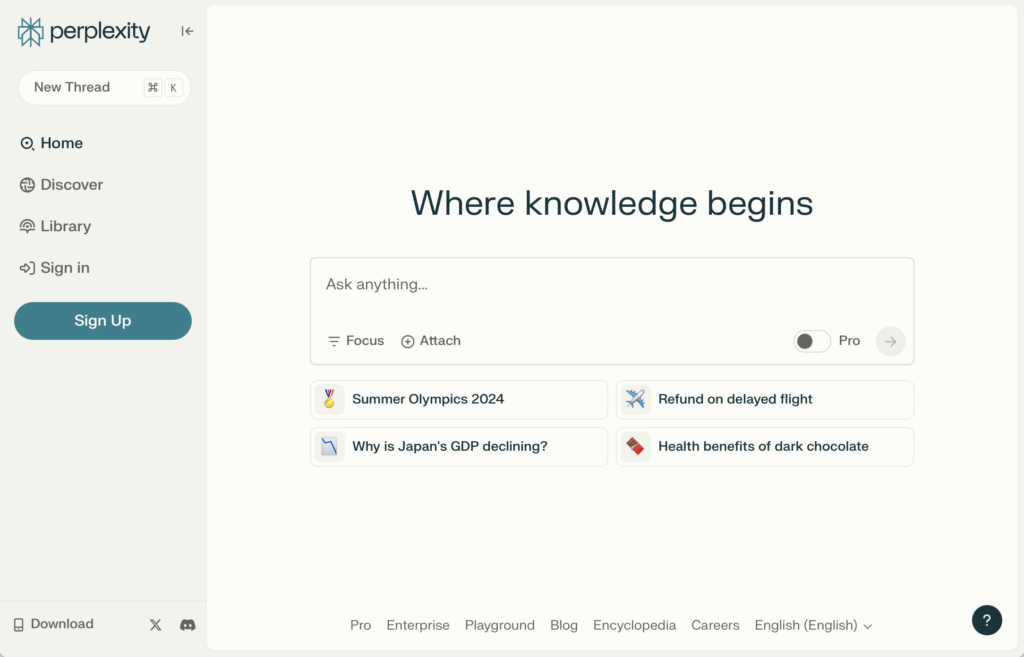This screenshot has width=1024, height=657.
Task: Open the help question mark button
Action: 987,620
